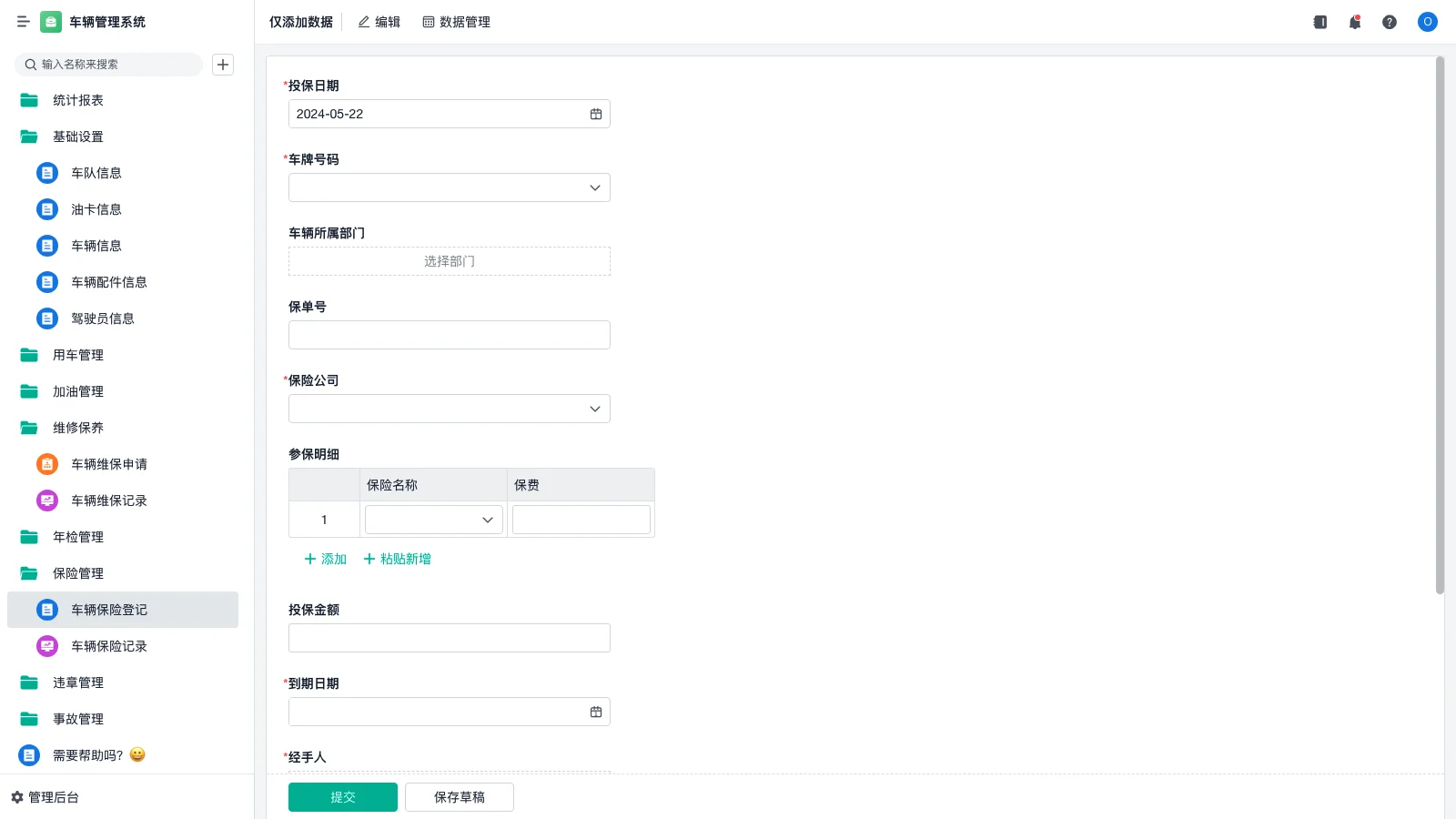Image resolution: width=1456 pixels, height=819 pixels.
Task: Open the user avatar menu
Action: [1427, 22]
